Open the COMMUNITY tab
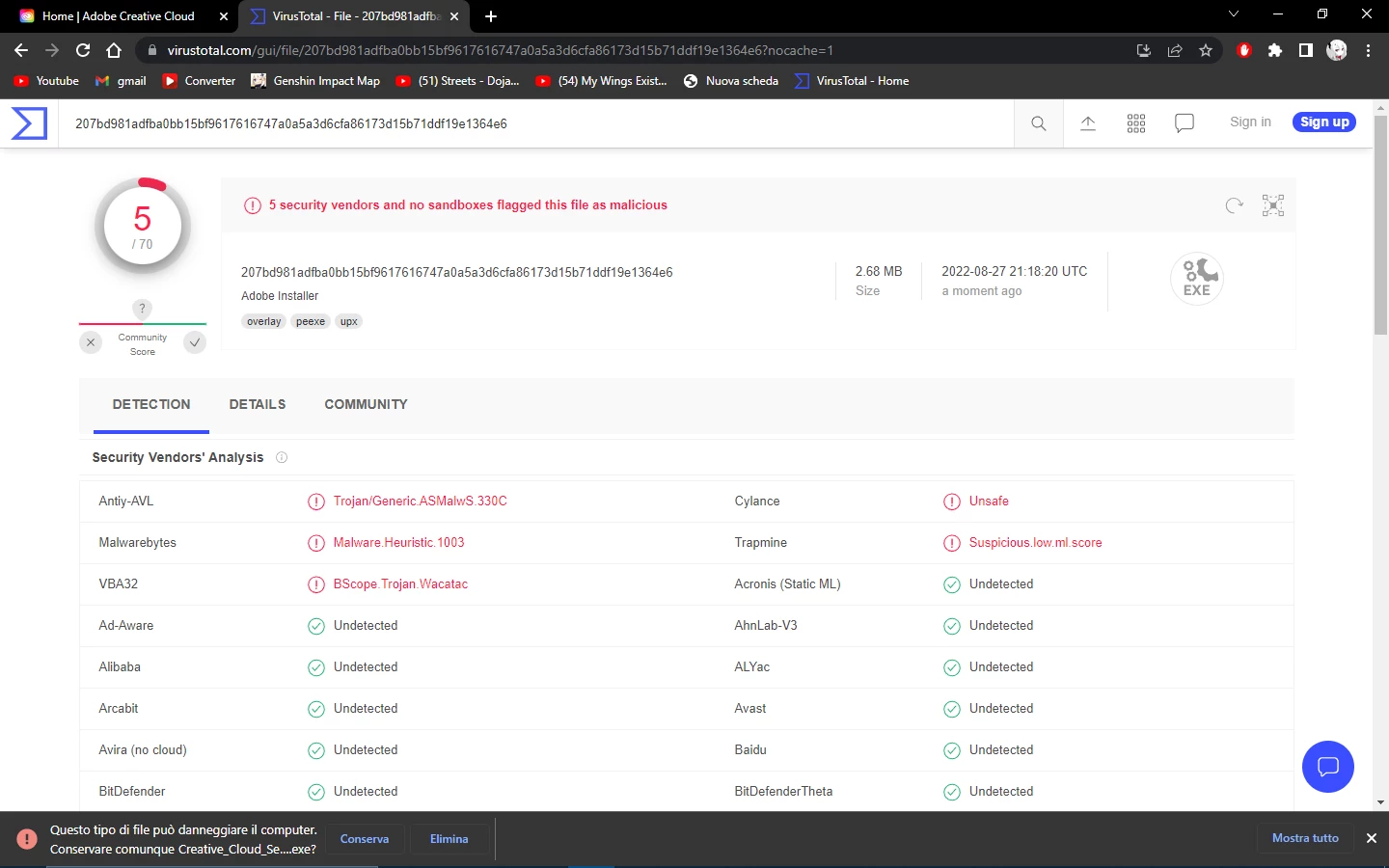The image size is (1389, 868). click(366, 405)
